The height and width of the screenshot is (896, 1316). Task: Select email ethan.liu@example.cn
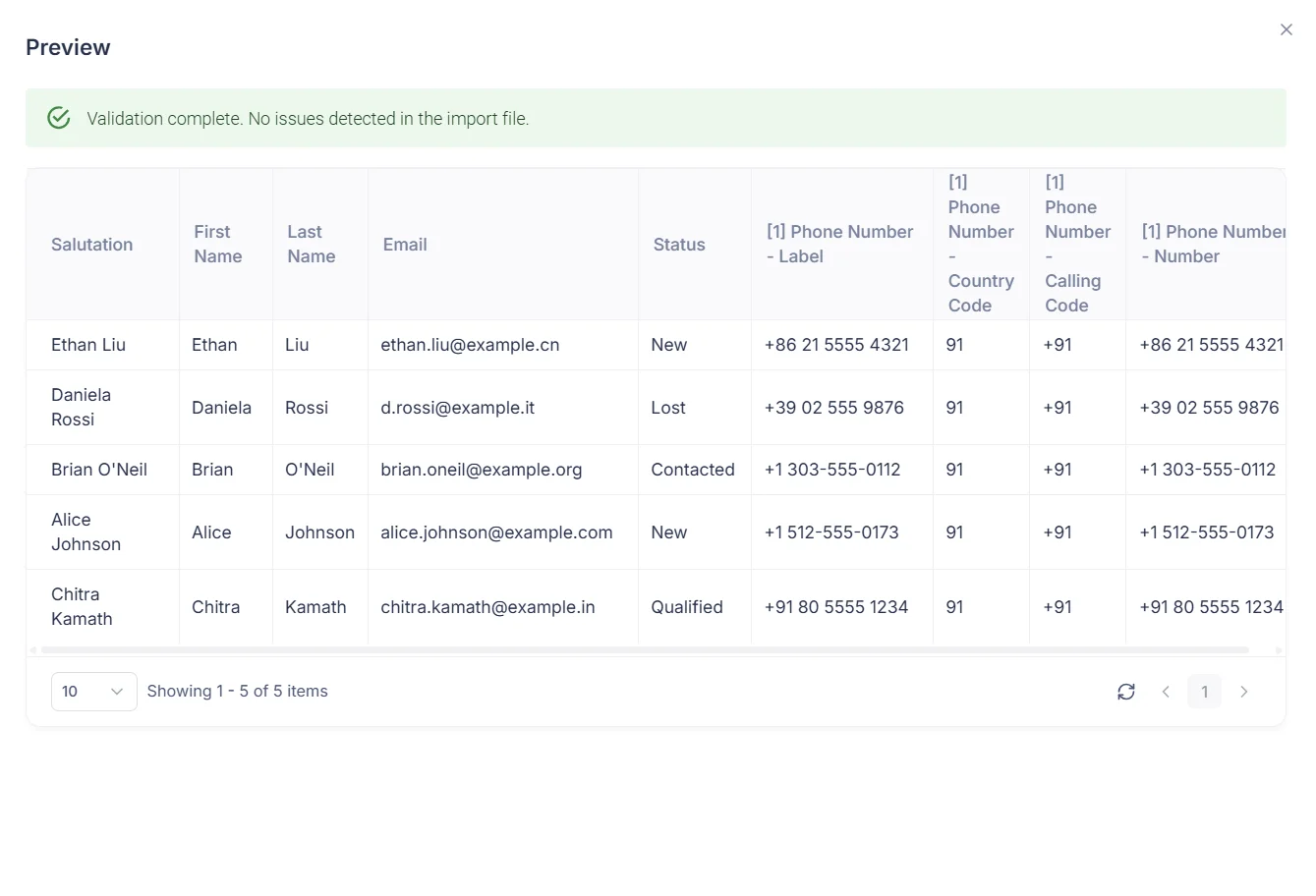pos(470,345)
